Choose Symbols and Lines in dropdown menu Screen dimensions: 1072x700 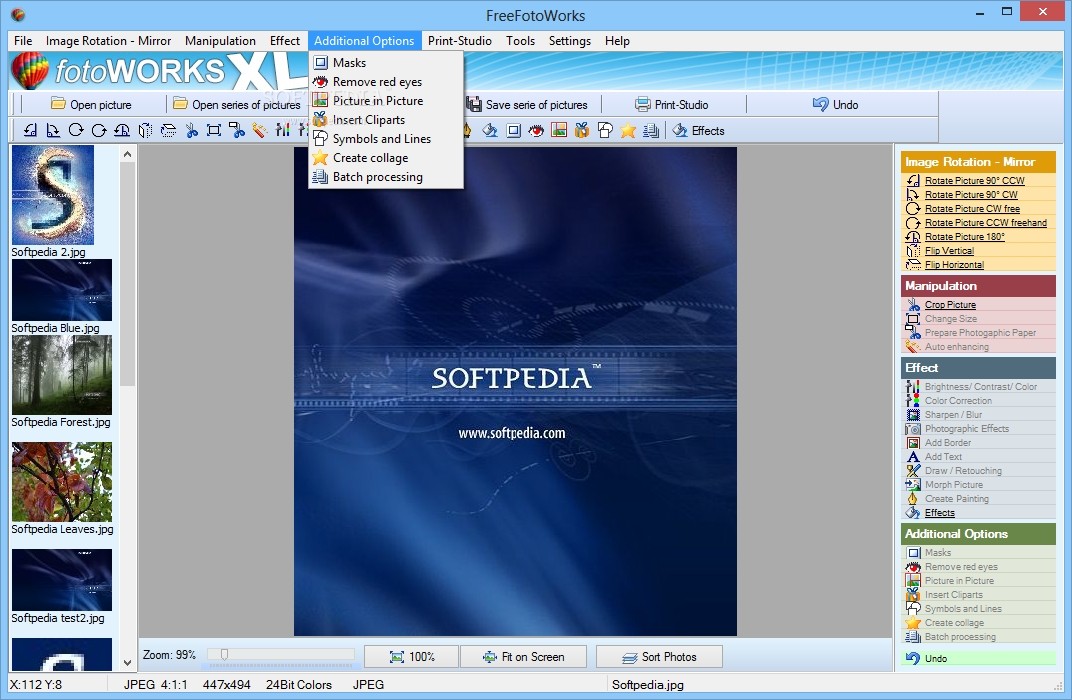[x=386, y=139]
